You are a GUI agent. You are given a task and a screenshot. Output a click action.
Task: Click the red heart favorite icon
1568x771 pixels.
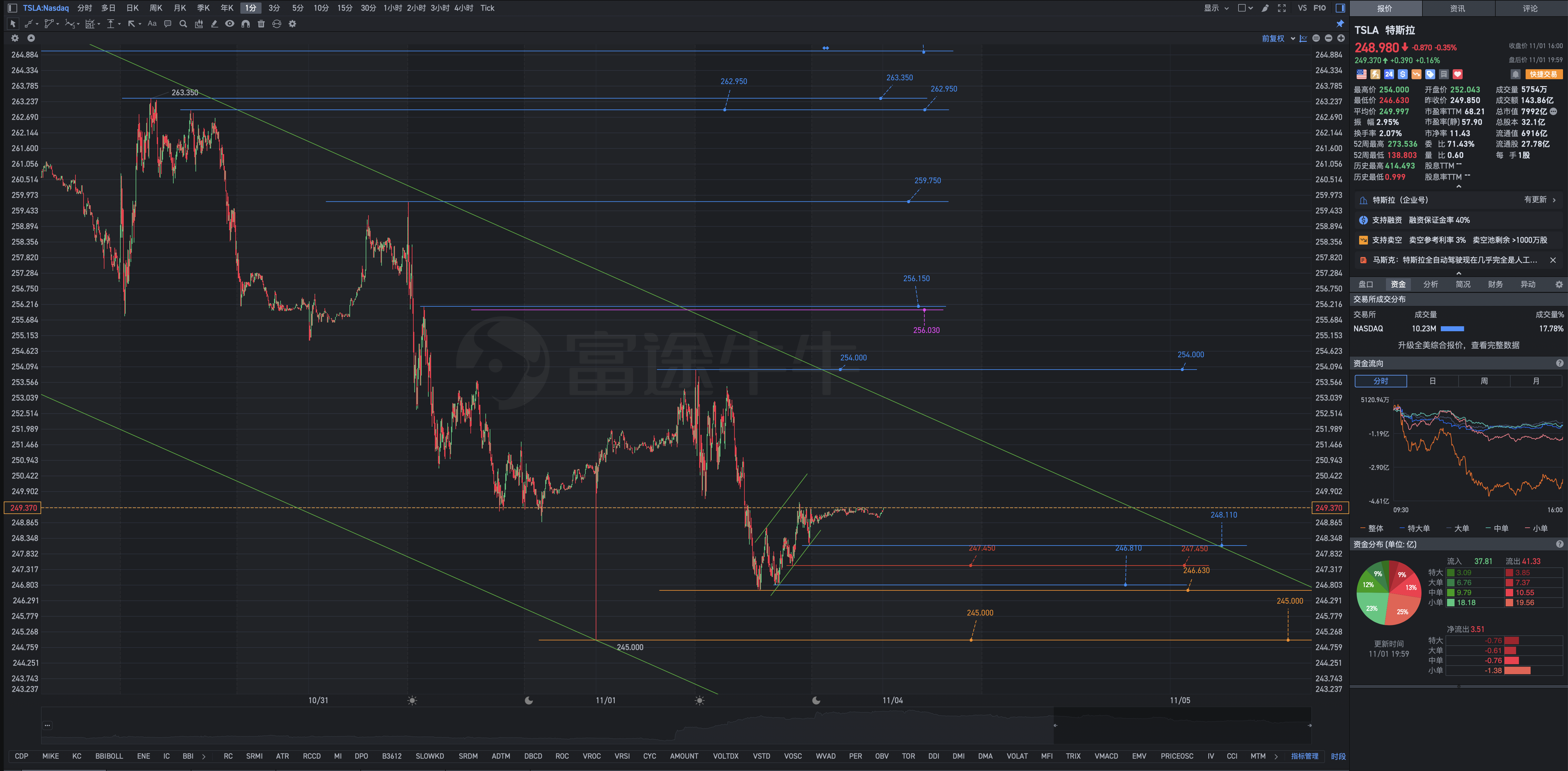(x=1457, y=74)
